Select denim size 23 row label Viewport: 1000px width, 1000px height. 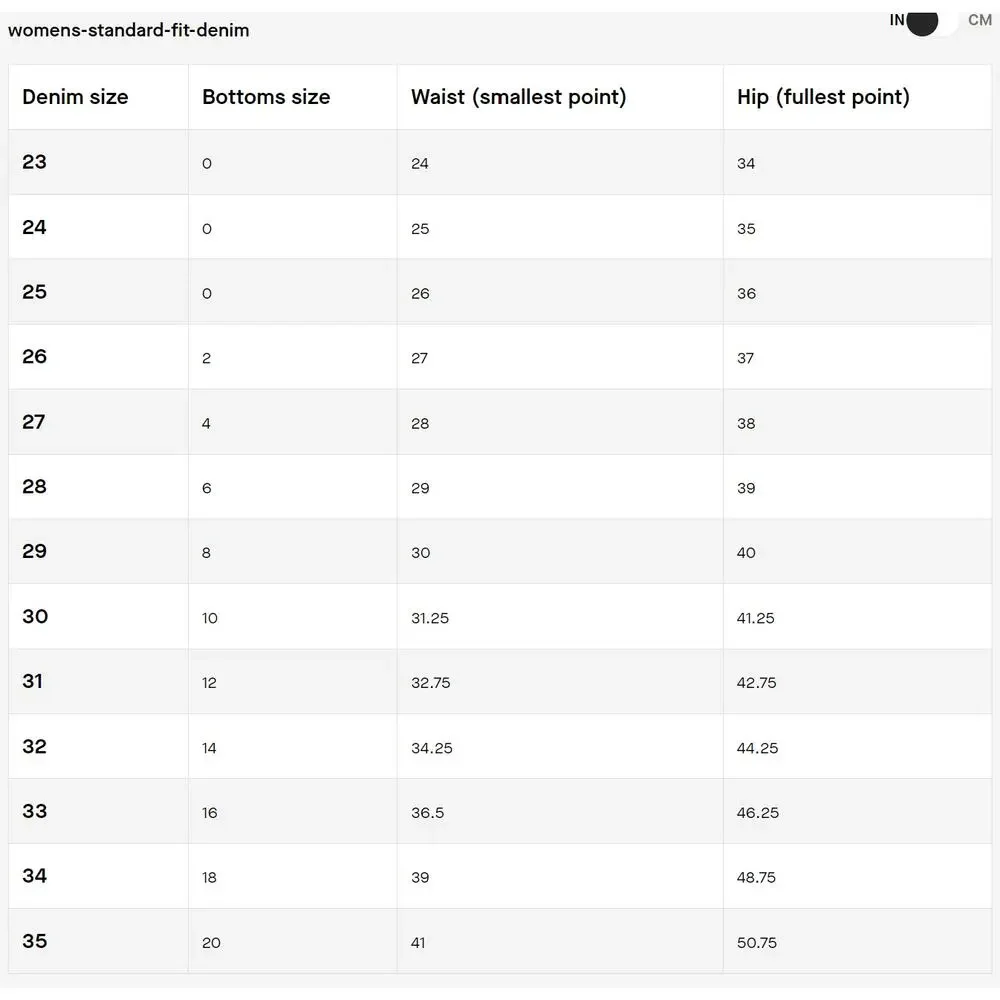pos(35,162)
